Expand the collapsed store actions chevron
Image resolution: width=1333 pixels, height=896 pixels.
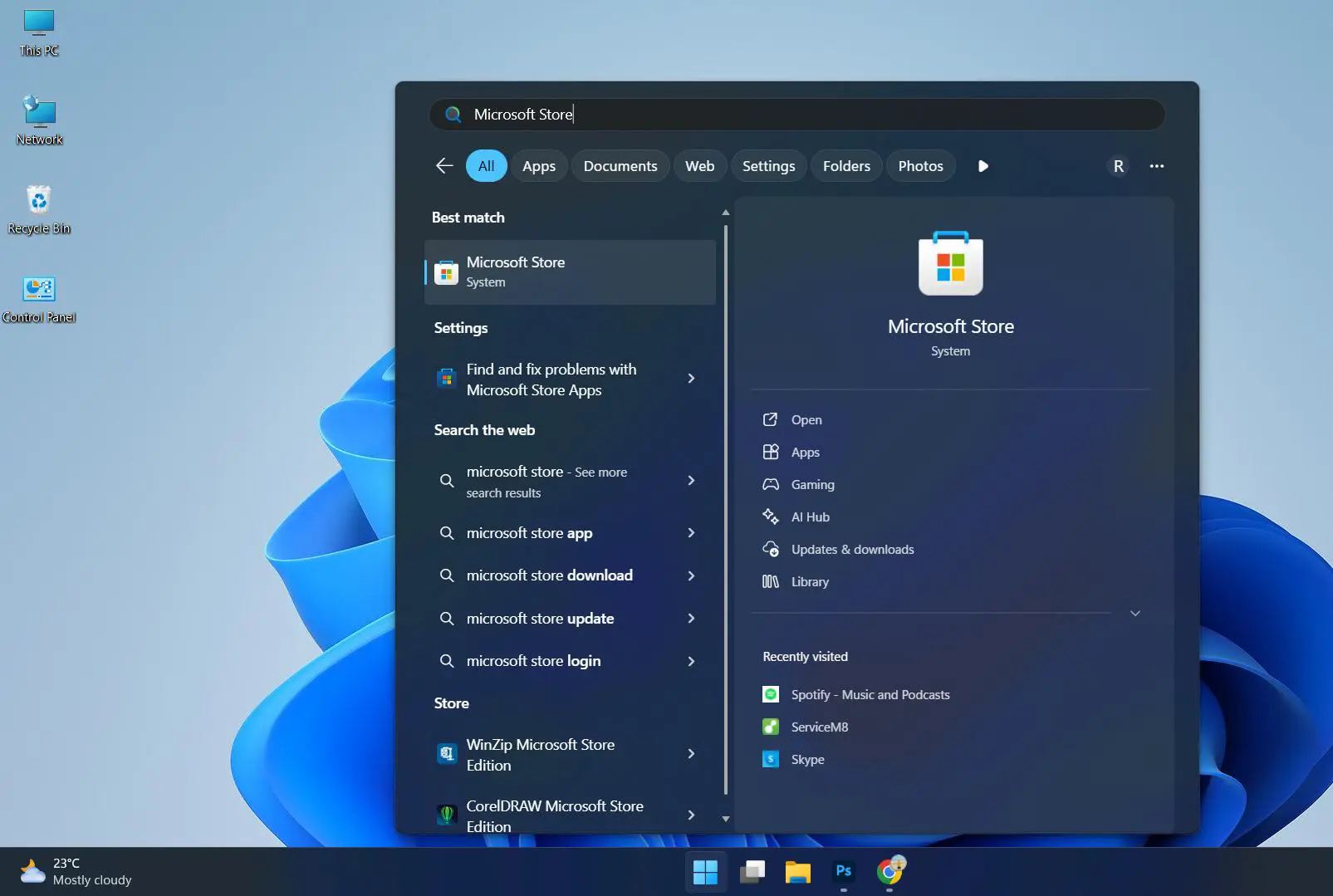[x=1135, y=614]
